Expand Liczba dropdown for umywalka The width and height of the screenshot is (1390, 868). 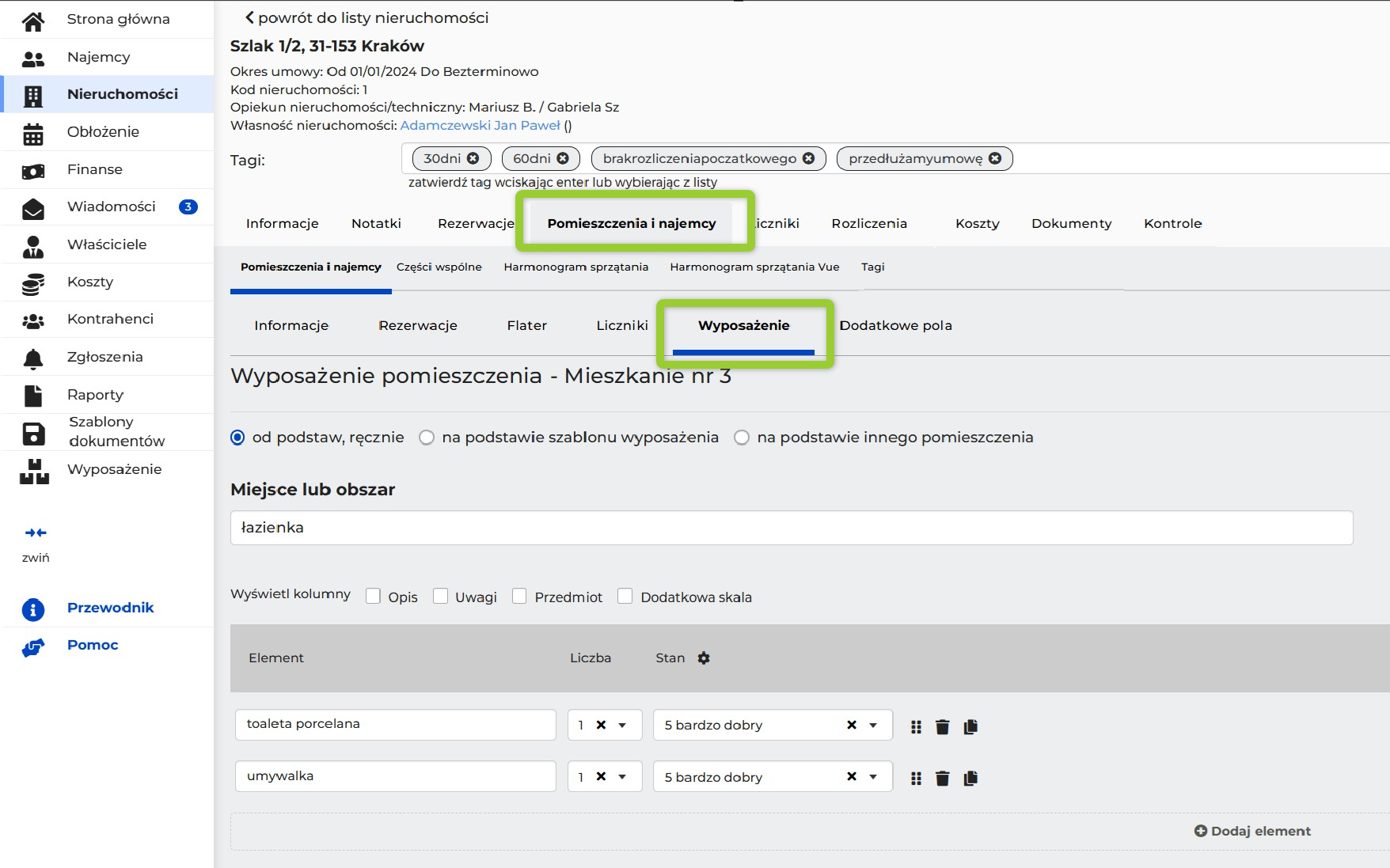pyautogui.click(x=622, y=777)
